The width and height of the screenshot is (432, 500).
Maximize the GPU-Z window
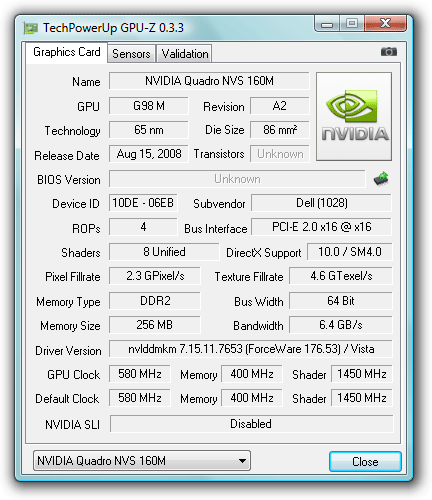[352, 23]
